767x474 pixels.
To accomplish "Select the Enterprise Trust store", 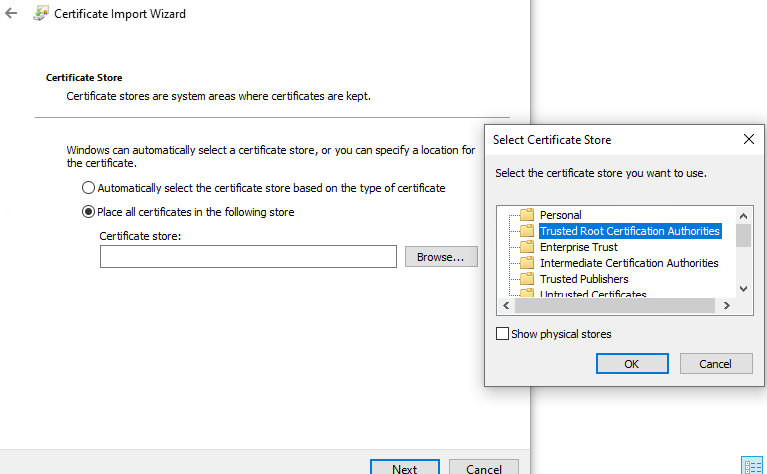I will click(x=579, y=247).
